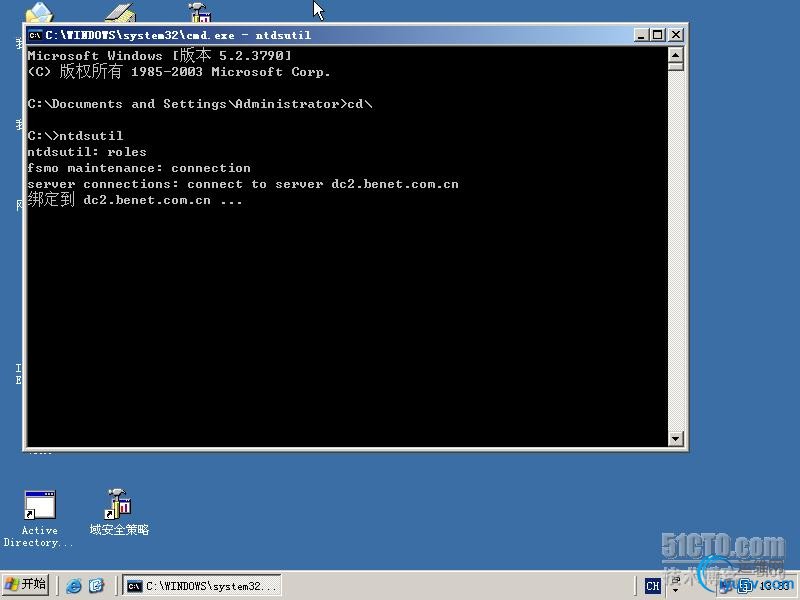Click the show desktop quick launch icon

pyautogui.click(x=96, y=585)
